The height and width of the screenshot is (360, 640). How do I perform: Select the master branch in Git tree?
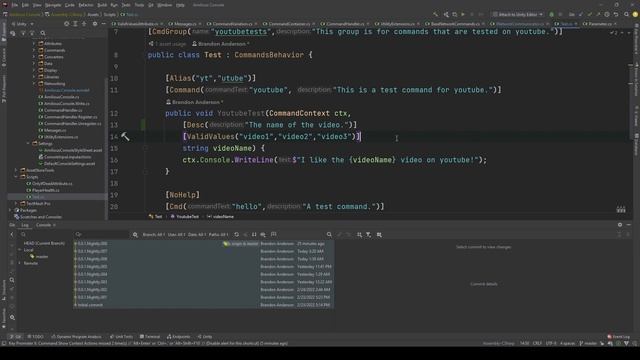point(42,256)
